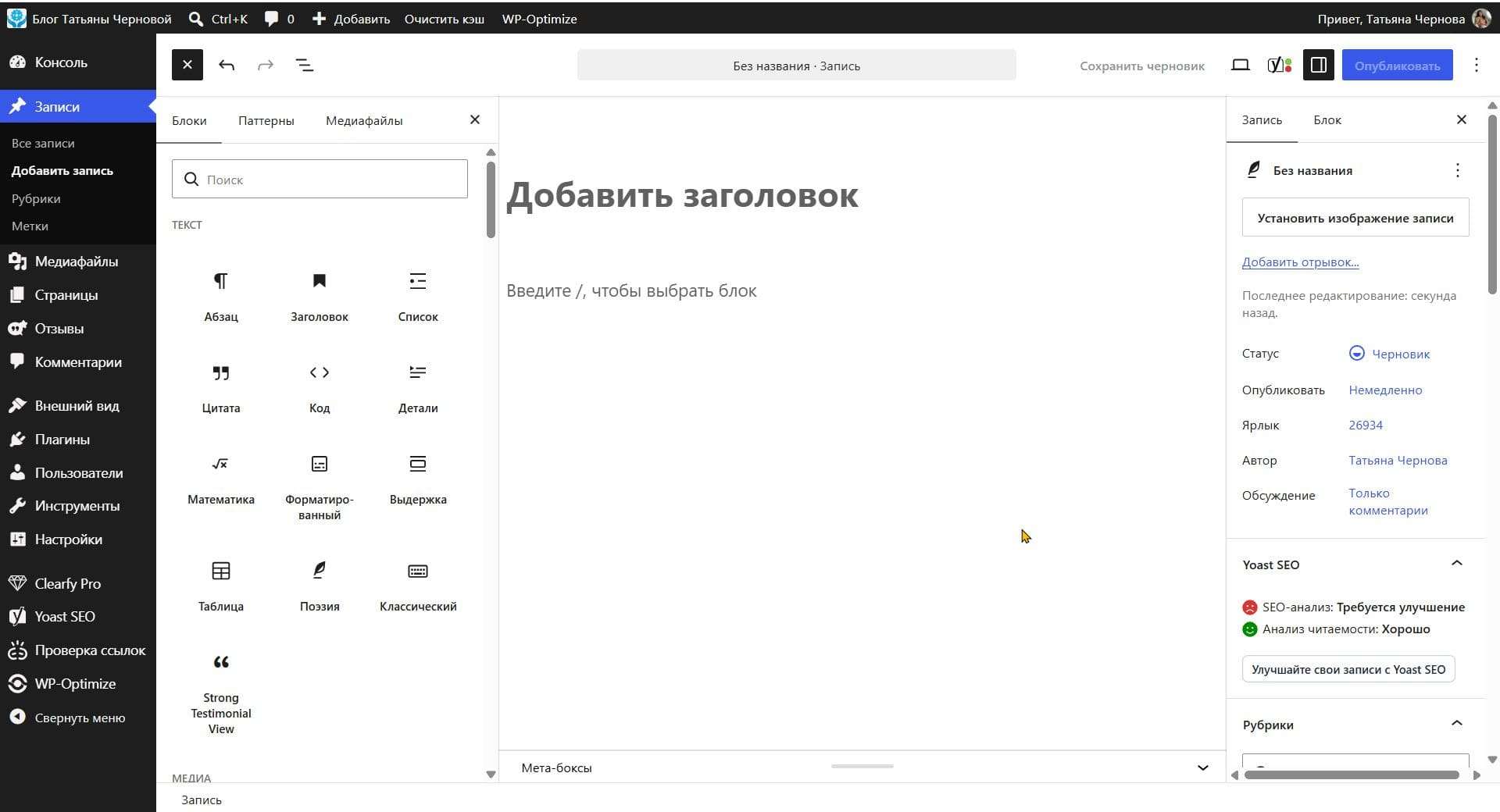This screenshot has width=1500, height=812.
Task: Insert the Математика math block
Action: pos(221,480)
